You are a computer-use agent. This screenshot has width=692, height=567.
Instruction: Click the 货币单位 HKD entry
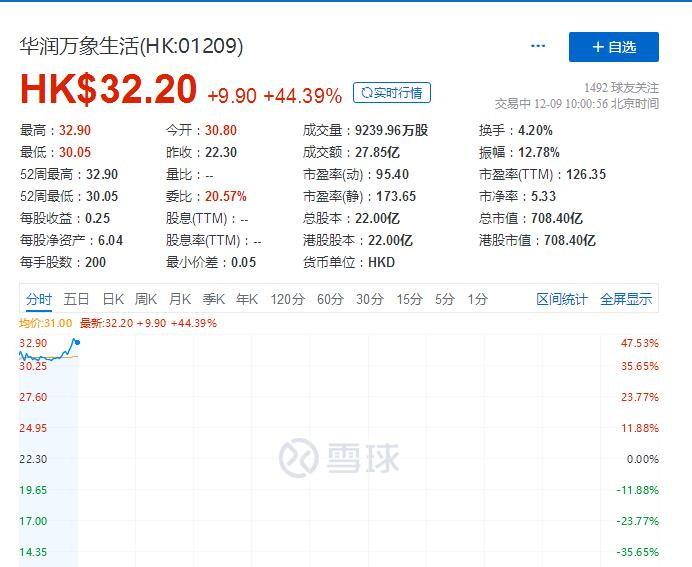[x=349, y=262]
